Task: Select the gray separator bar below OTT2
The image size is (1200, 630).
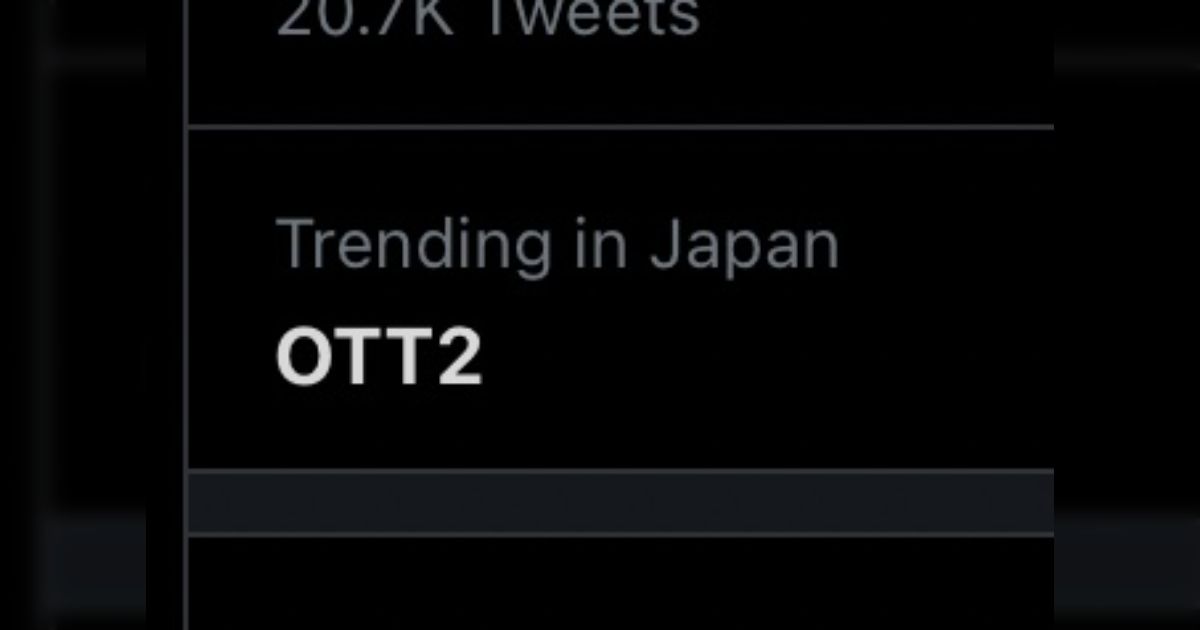Action: tap(620, 502)
